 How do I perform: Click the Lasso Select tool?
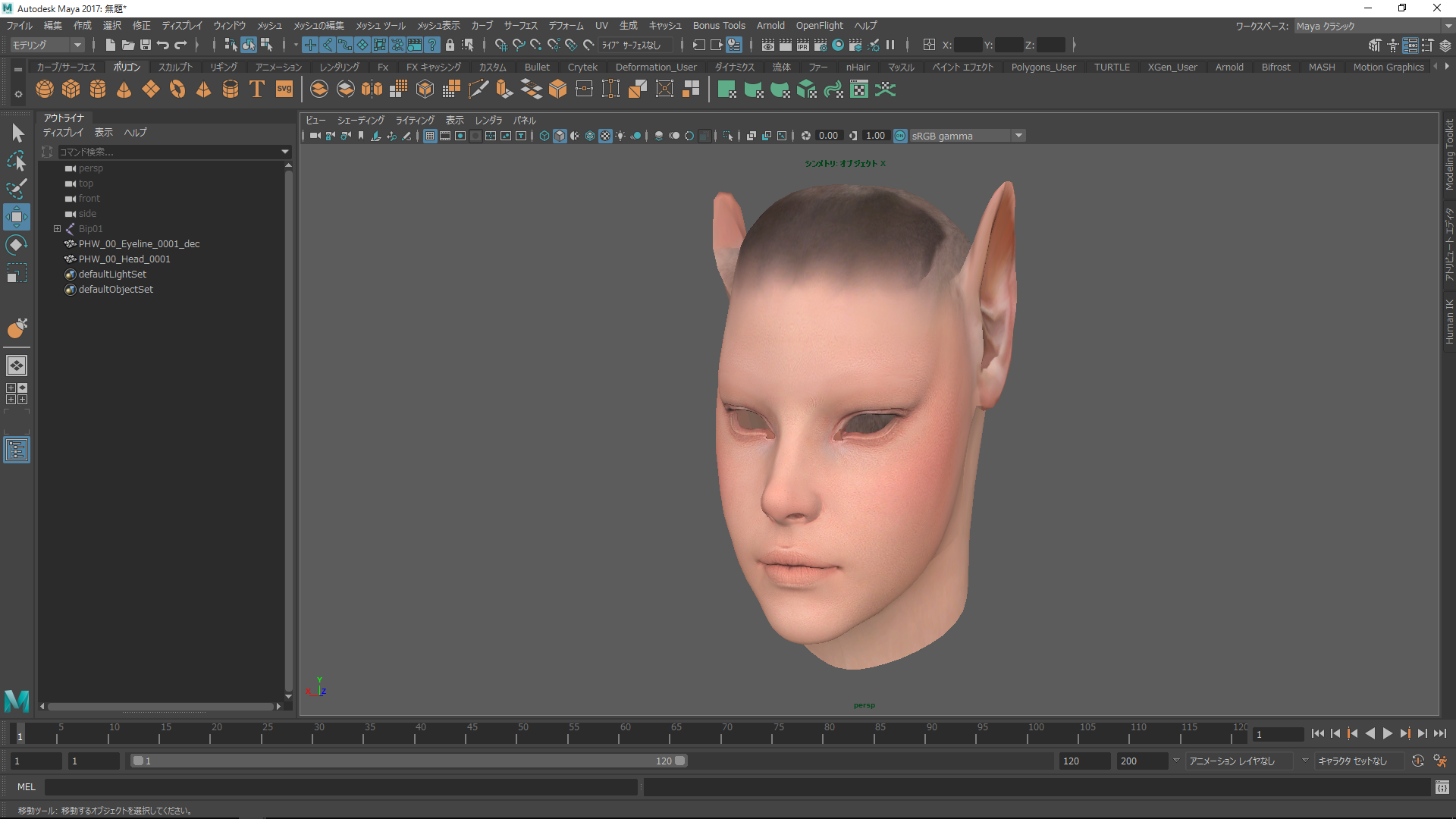tap(16, 161)
